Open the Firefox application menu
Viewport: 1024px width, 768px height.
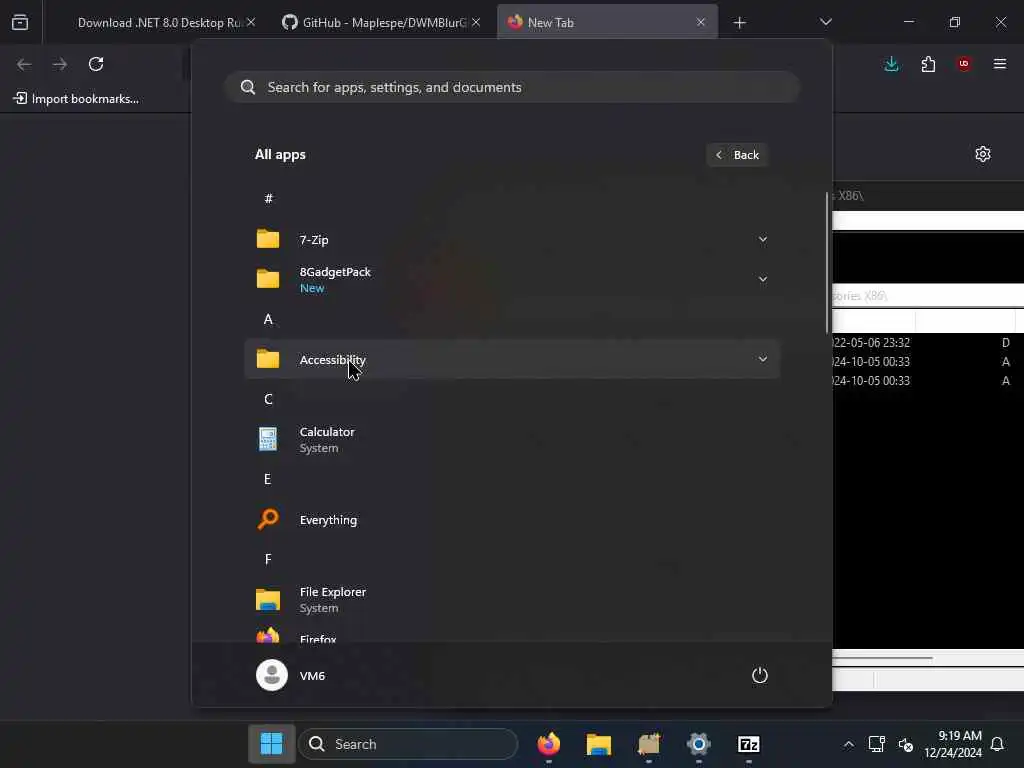tap(1000, 64)
